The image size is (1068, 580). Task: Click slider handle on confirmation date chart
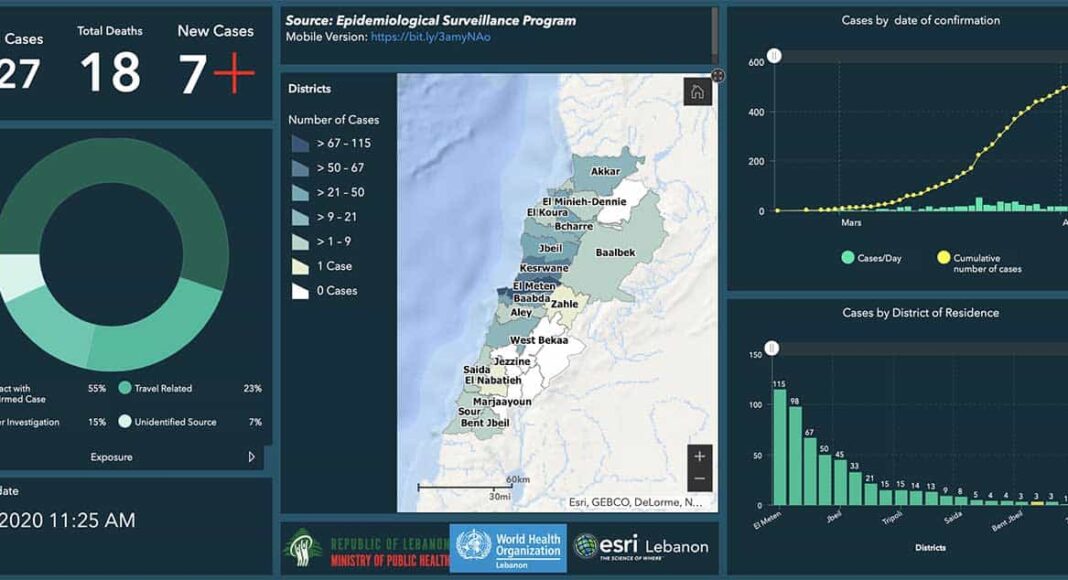[x=773, y=55]
